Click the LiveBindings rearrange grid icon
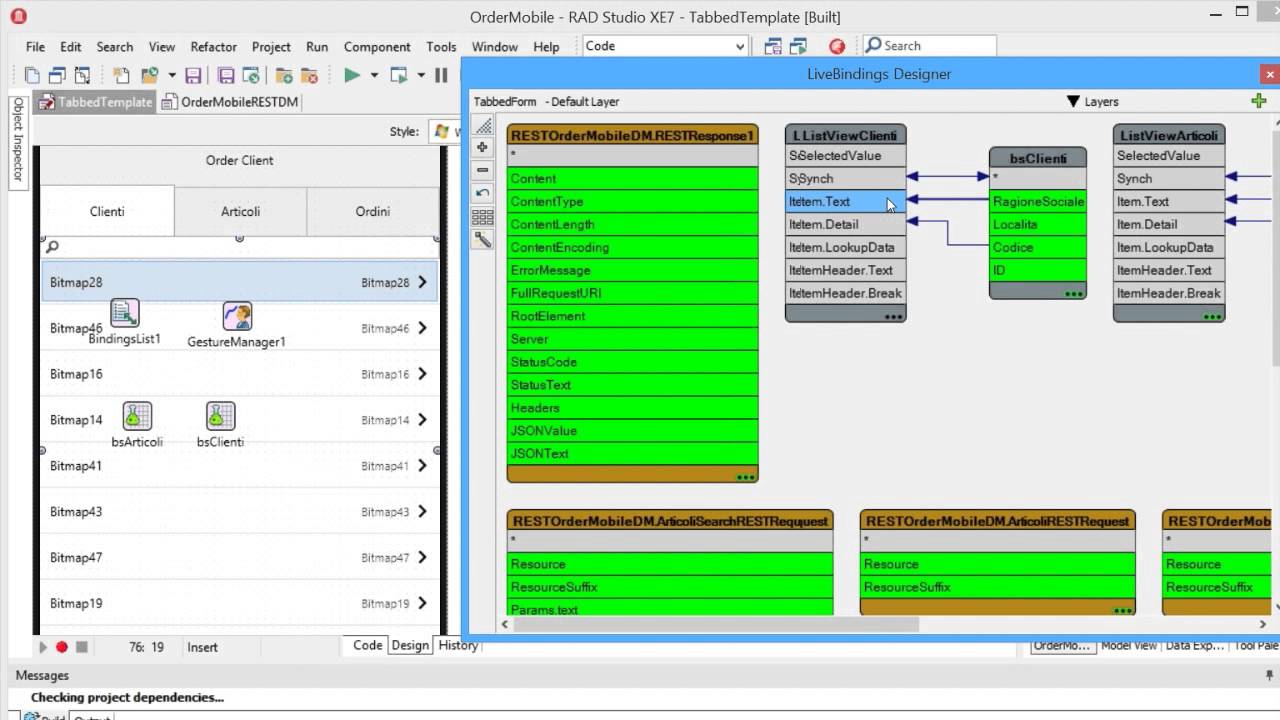Image resolution: width=1280 pixels, height=720 pixels. coord(483,217)
